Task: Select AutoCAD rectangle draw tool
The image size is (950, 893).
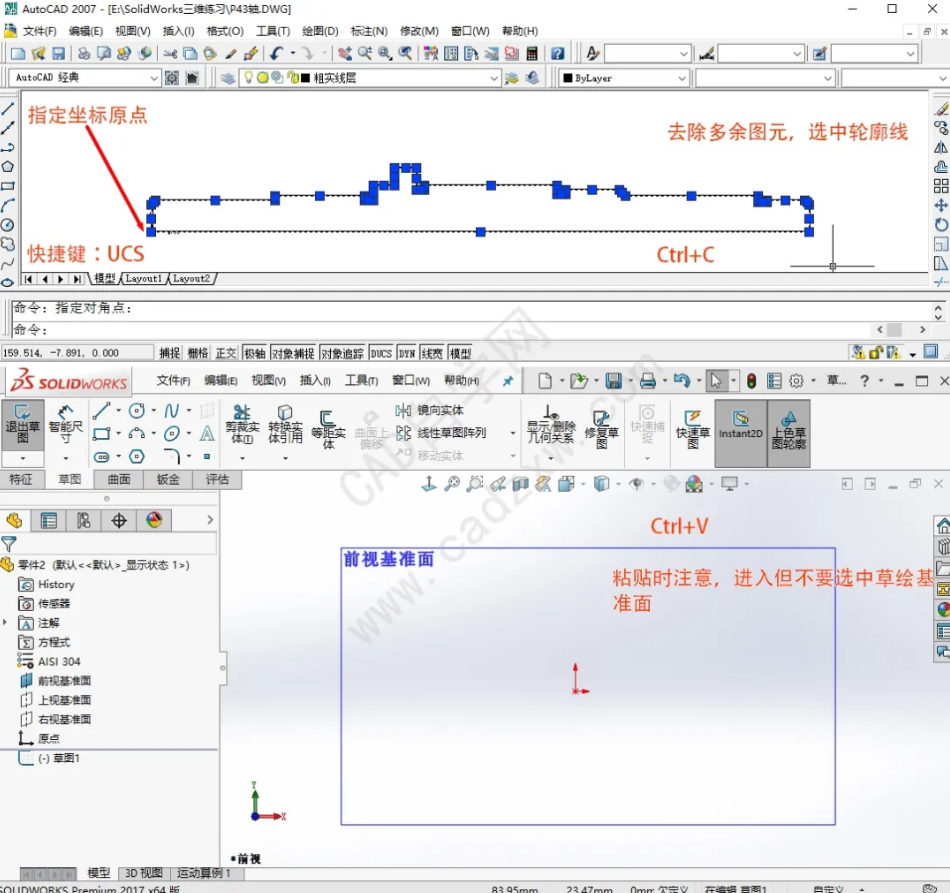Action: pos(7,186)
